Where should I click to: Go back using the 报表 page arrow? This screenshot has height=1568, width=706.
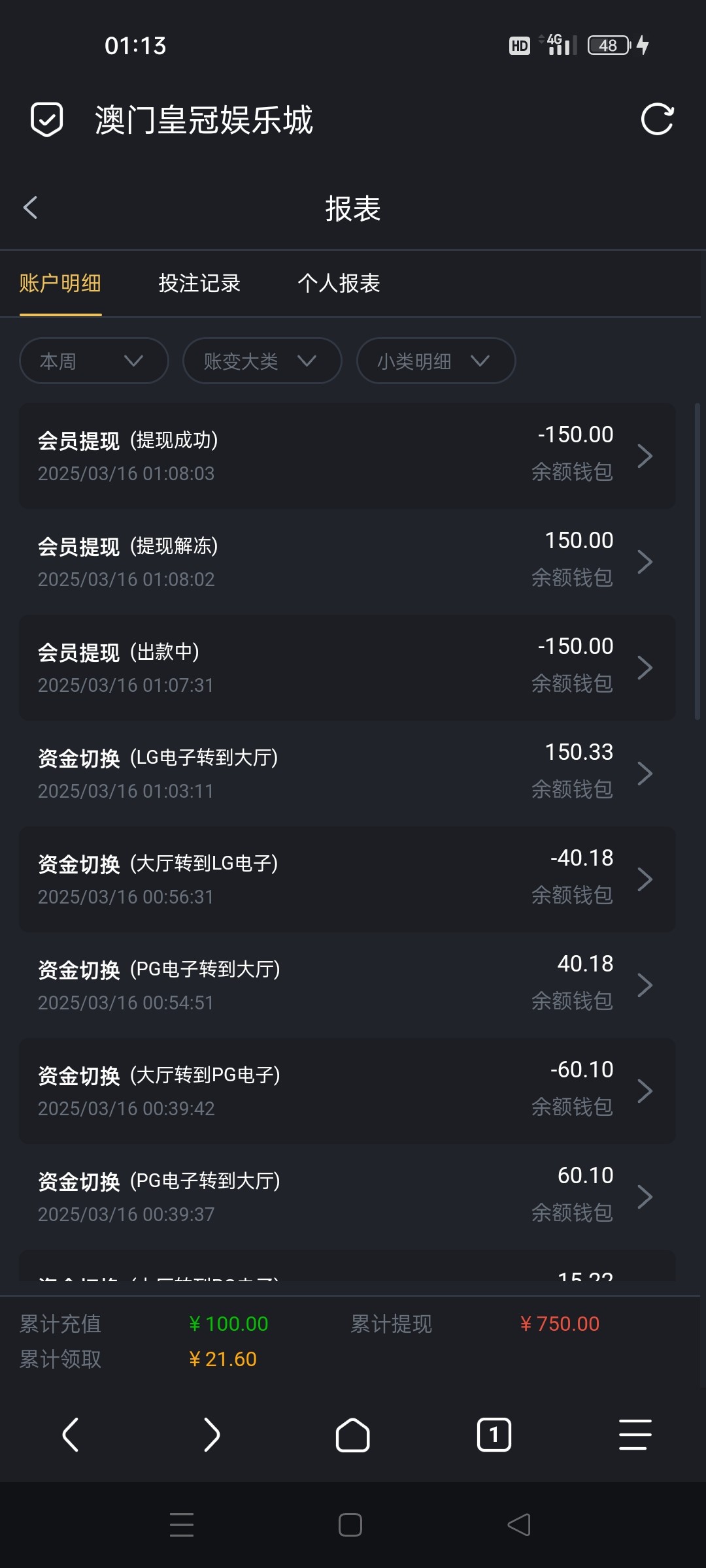coord(30,208)
